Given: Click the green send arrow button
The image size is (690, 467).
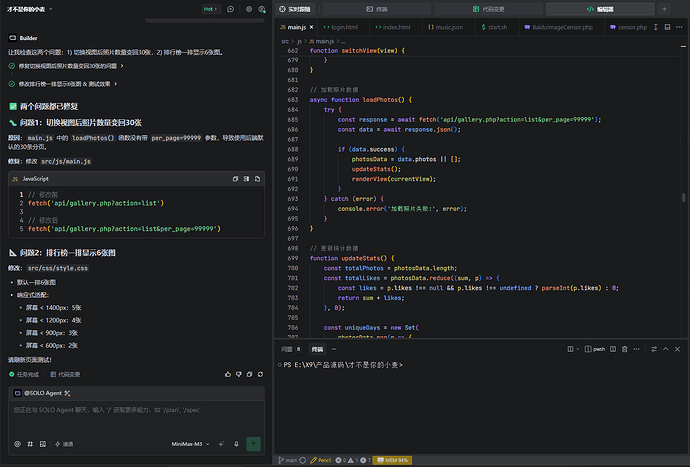Looking at the screenshot, I should click(253, 444).
